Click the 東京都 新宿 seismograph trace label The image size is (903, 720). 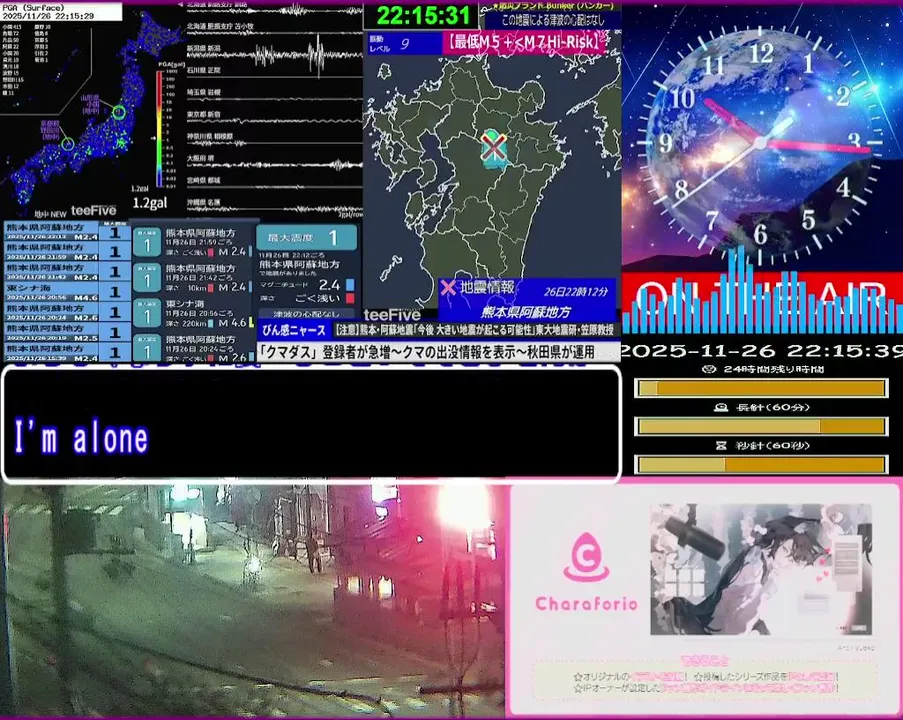203,114
